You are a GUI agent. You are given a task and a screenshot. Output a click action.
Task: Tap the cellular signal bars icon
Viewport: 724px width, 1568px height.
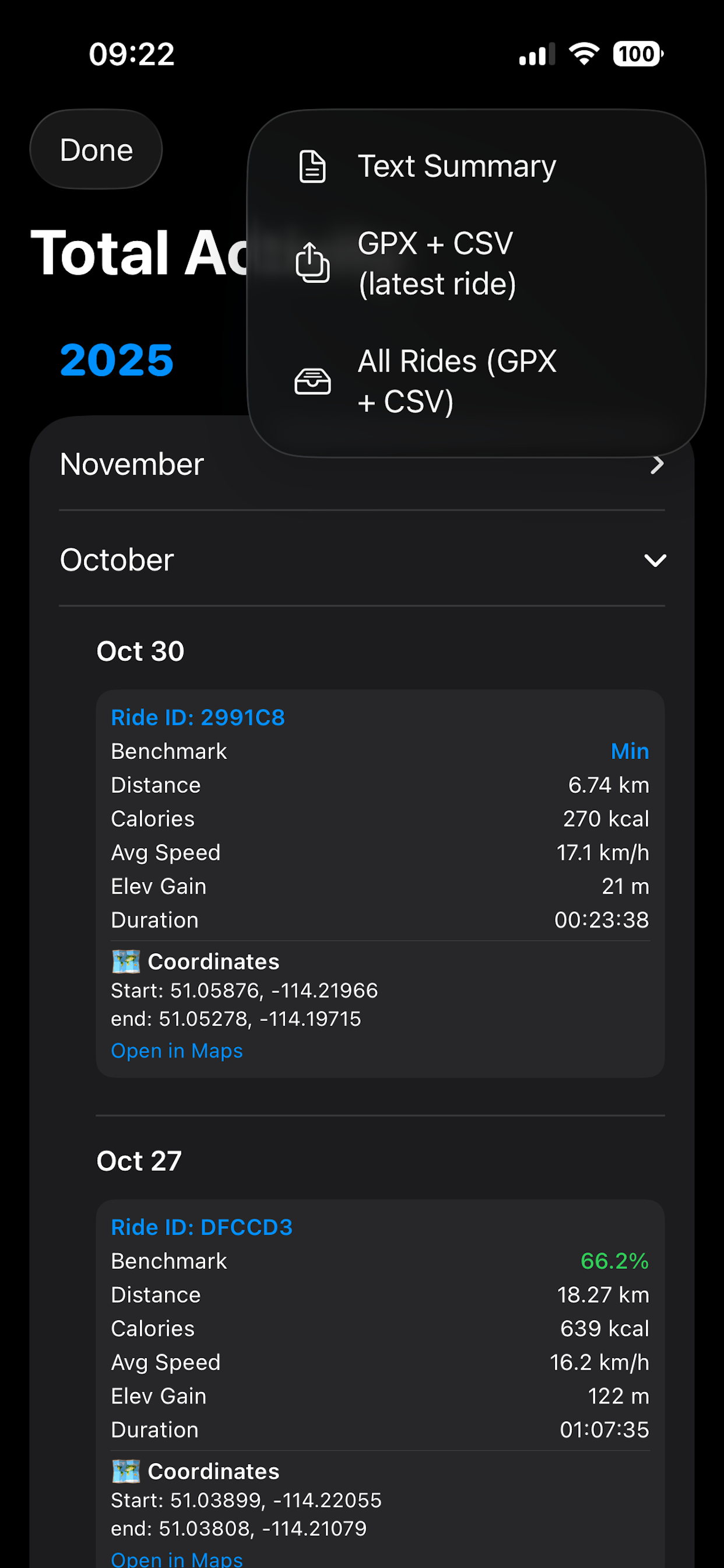[x=536, y=54]
